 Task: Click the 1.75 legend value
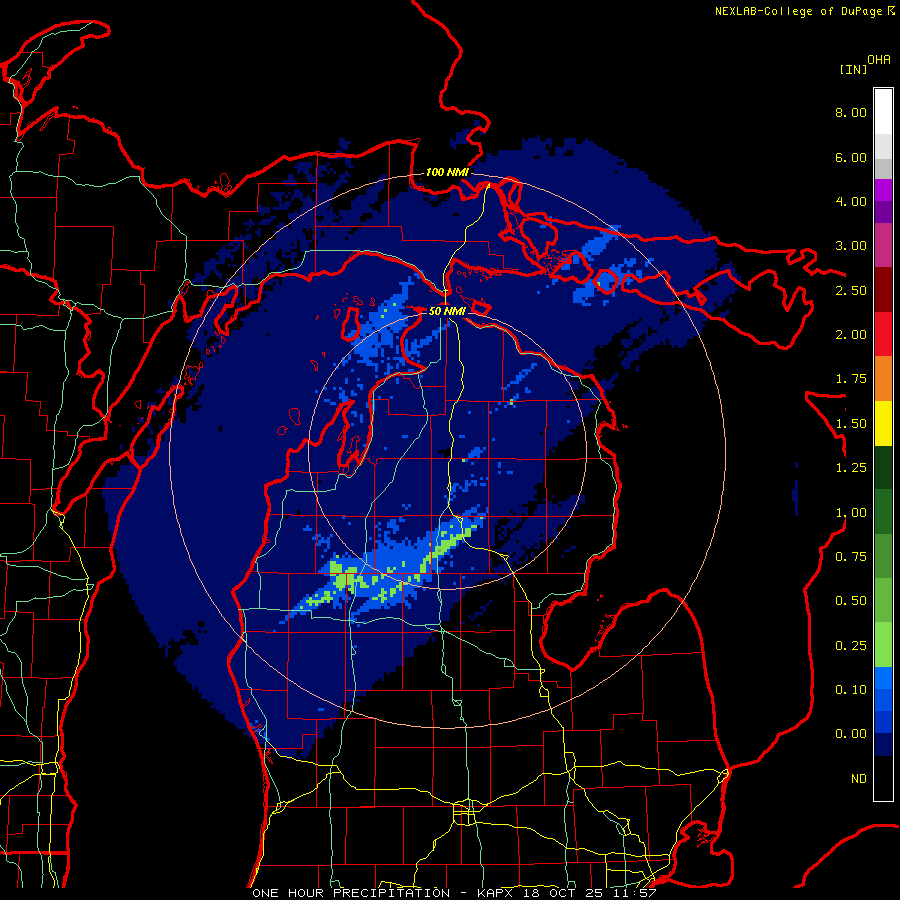(851, 379)
